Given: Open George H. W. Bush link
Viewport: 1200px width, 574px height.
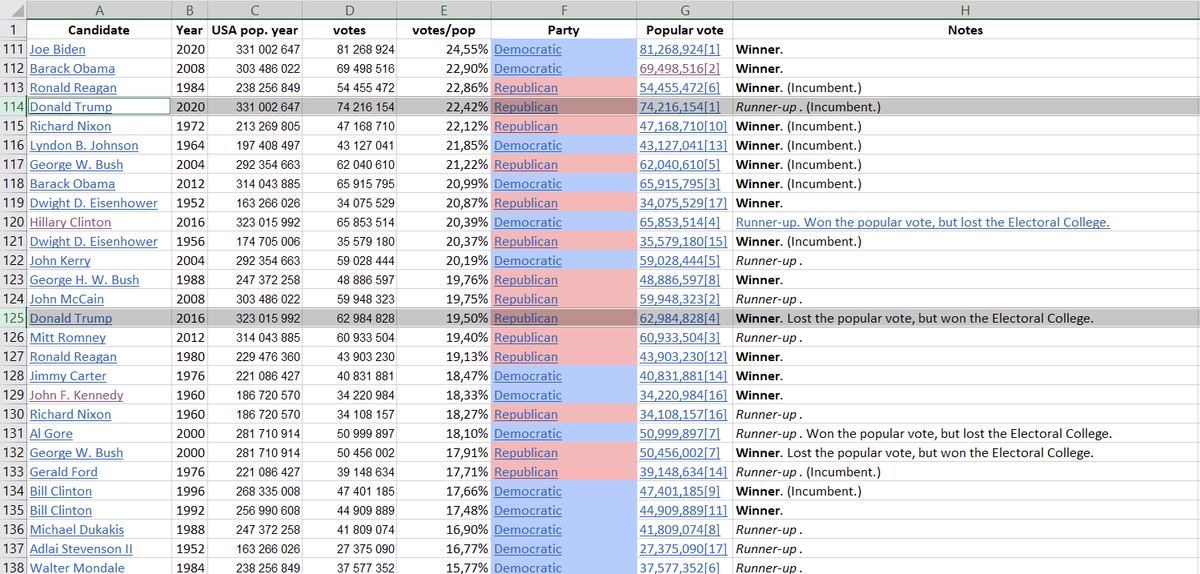Looking at the screenshot, I should tap(85, 280).
